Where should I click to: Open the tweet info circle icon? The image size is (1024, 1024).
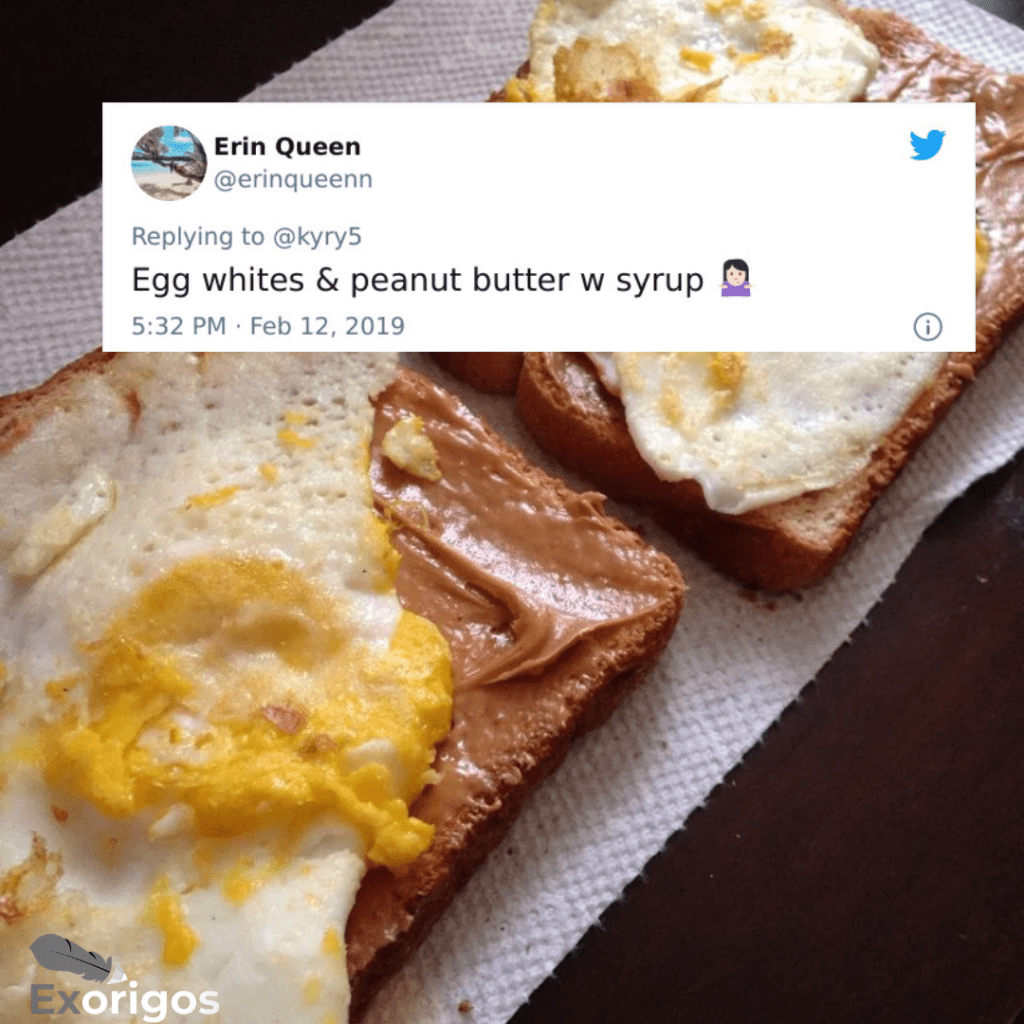(927, 327)
